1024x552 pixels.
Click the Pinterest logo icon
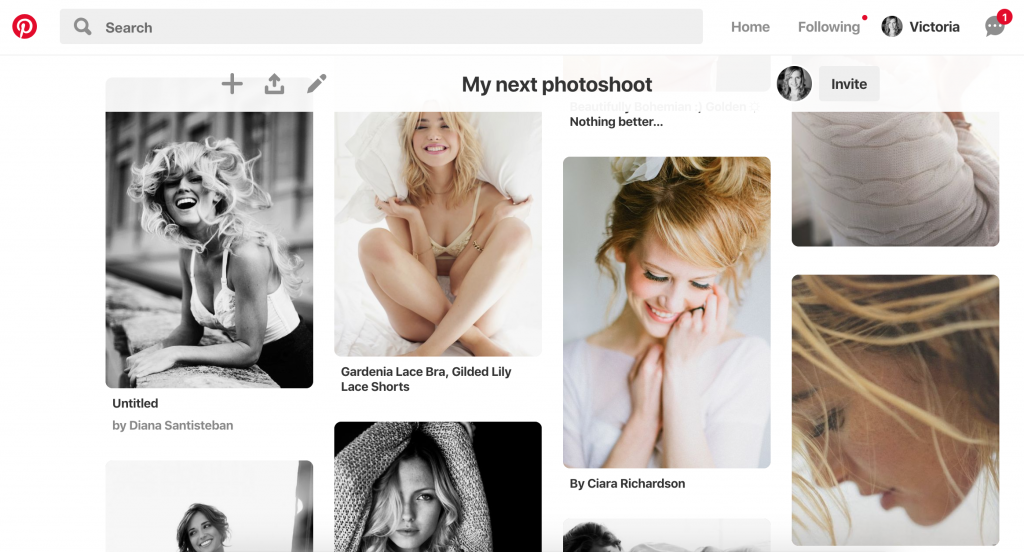[x=25, y=27]
